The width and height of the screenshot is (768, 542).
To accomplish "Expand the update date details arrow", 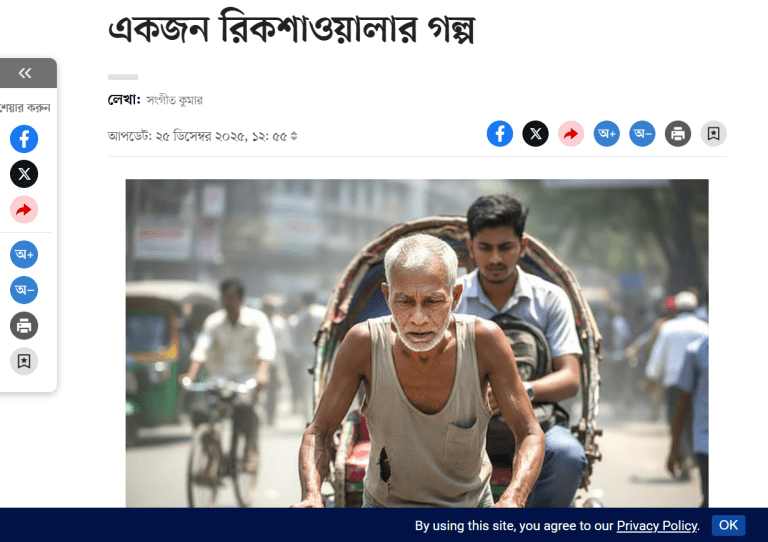I will [294, 136].
